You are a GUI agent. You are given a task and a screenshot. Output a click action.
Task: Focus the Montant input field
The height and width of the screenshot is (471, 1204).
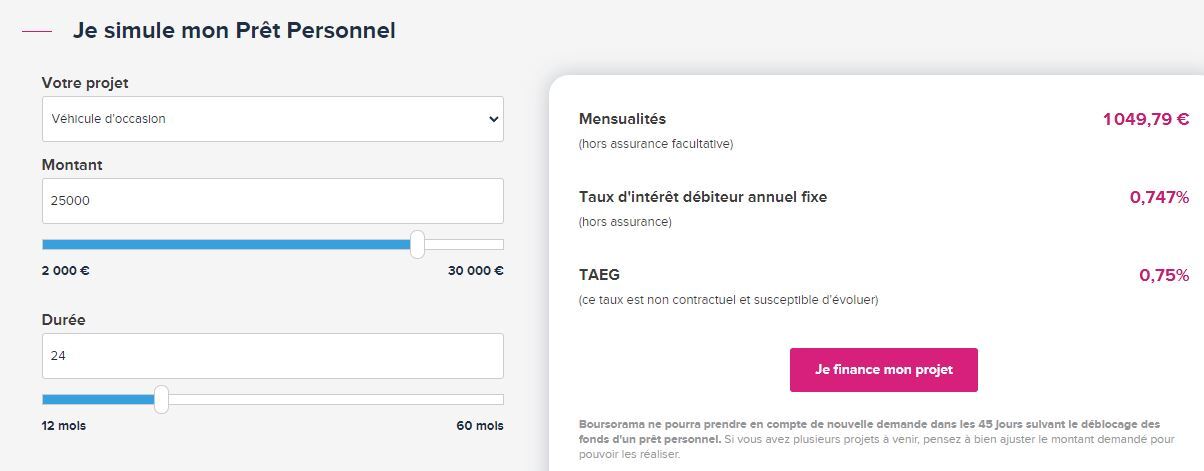(x=272, y=201)
